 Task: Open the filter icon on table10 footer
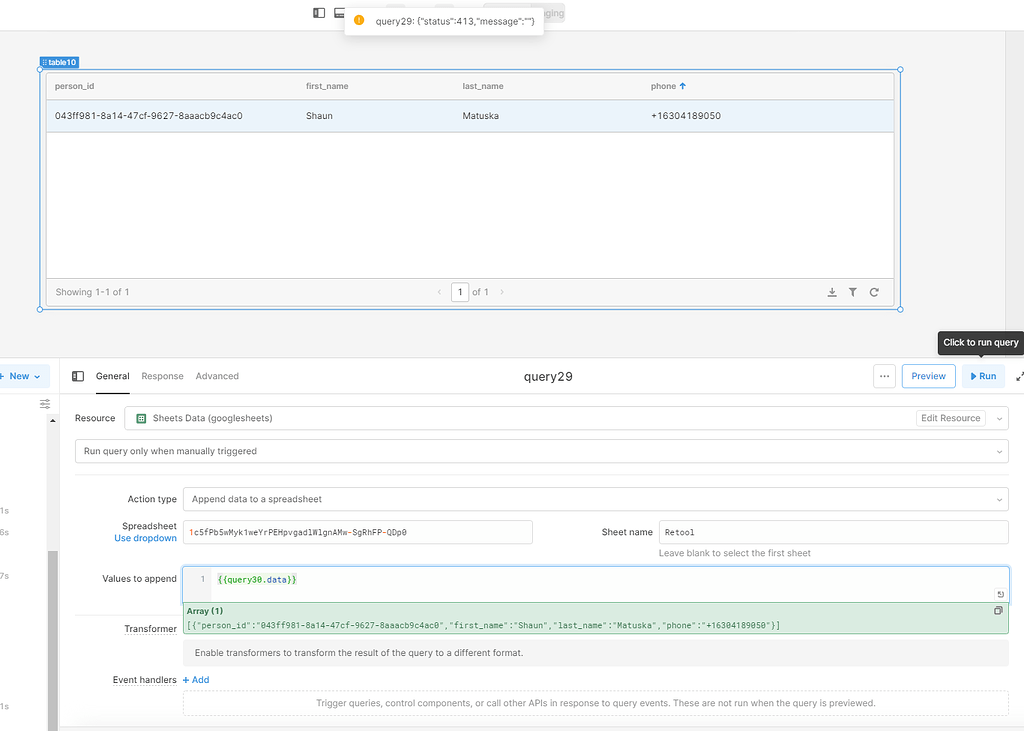853,292
